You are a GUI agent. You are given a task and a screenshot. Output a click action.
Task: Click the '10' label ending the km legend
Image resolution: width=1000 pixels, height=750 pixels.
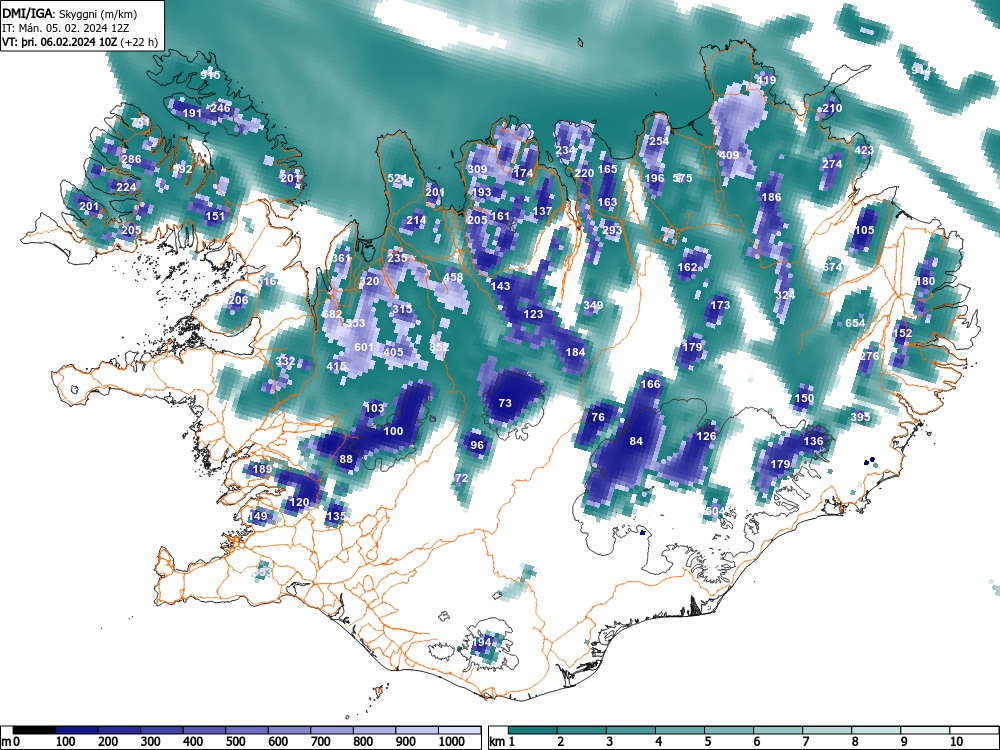pos(955,742)
